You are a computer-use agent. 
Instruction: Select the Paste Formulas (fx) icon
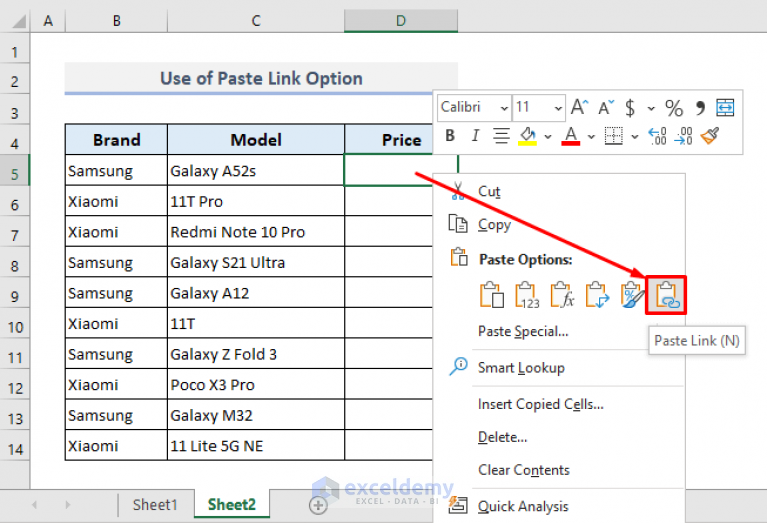[561, 295]
